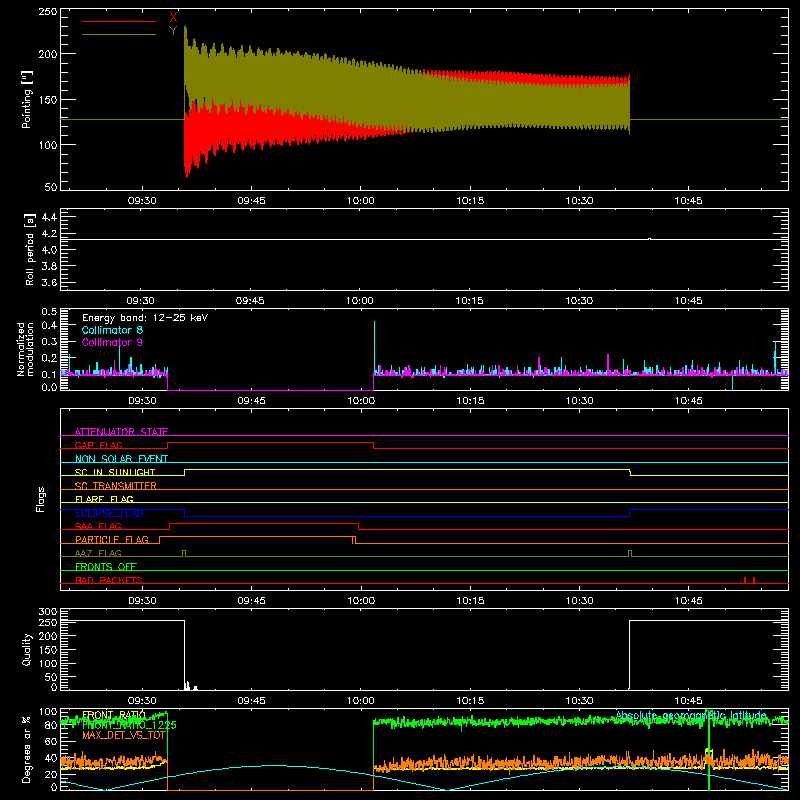The height and width of the screenshot is (800, 800).
Task: Click the bright green vertical spike in the bottom plot
Action: 709,749
